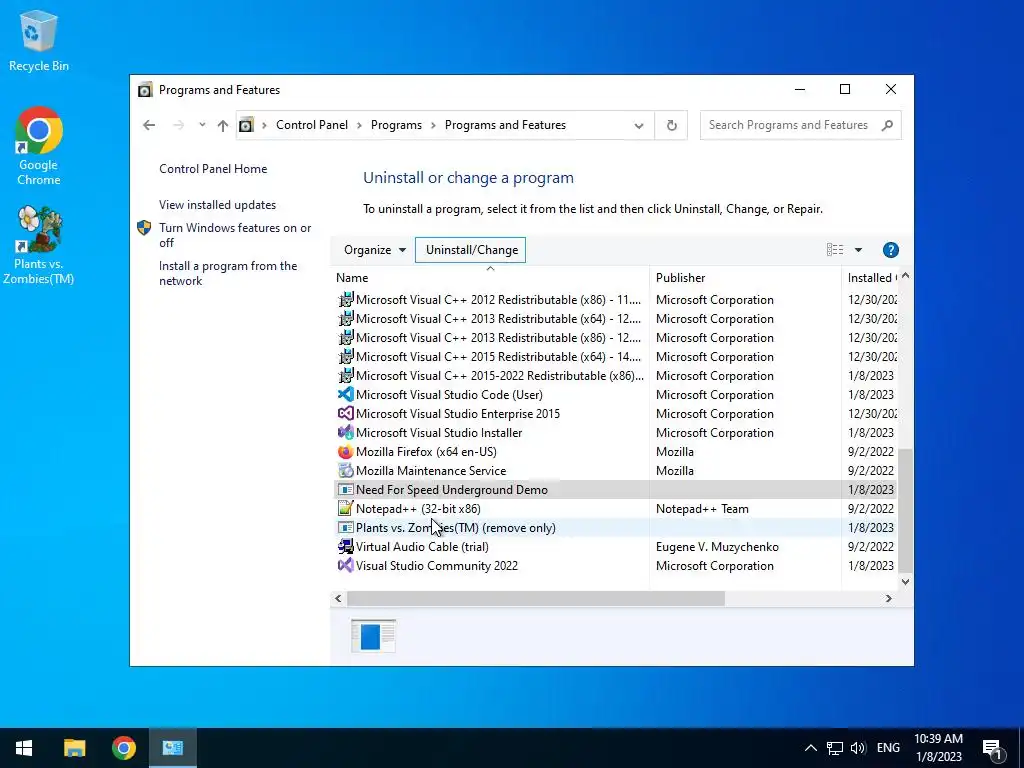Sort by the Installed On column header
The image size is (1024, 768).
[x=870, y=278]
